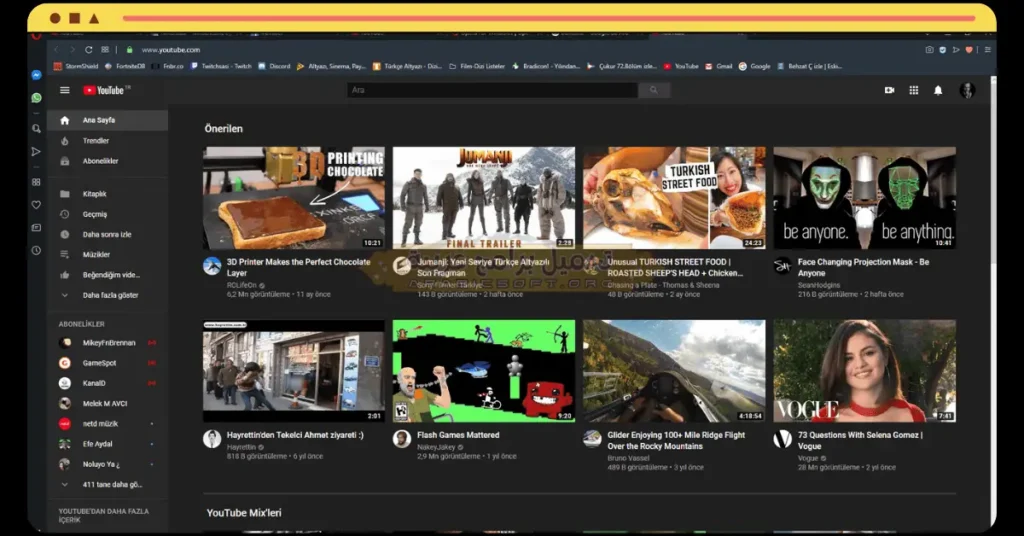Open the 3D Printing Chocolate video thumbnail
1024x536 pixels.
pos(293,198)
